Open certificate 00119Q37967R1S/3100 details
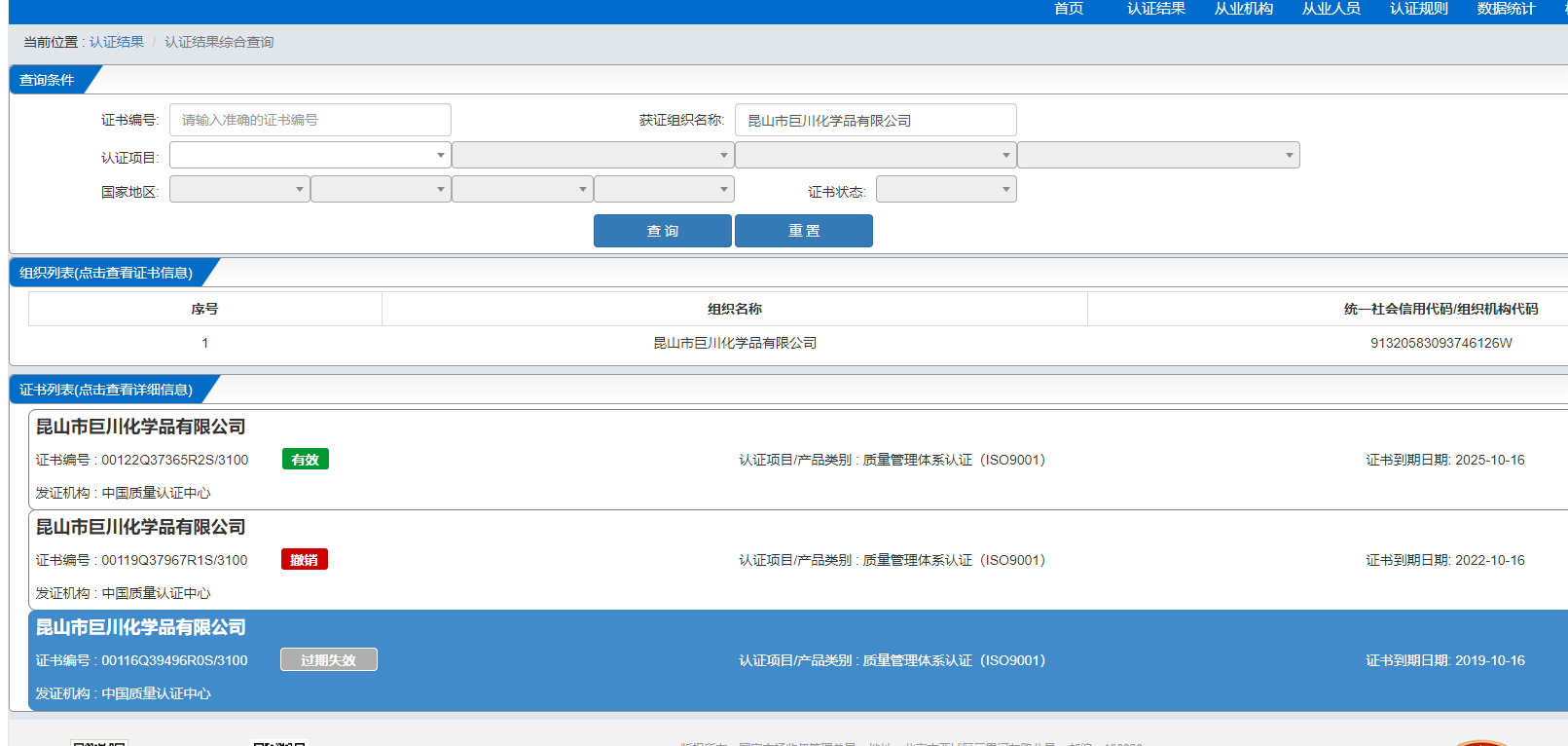1568x746 pixels. point(175,560)
